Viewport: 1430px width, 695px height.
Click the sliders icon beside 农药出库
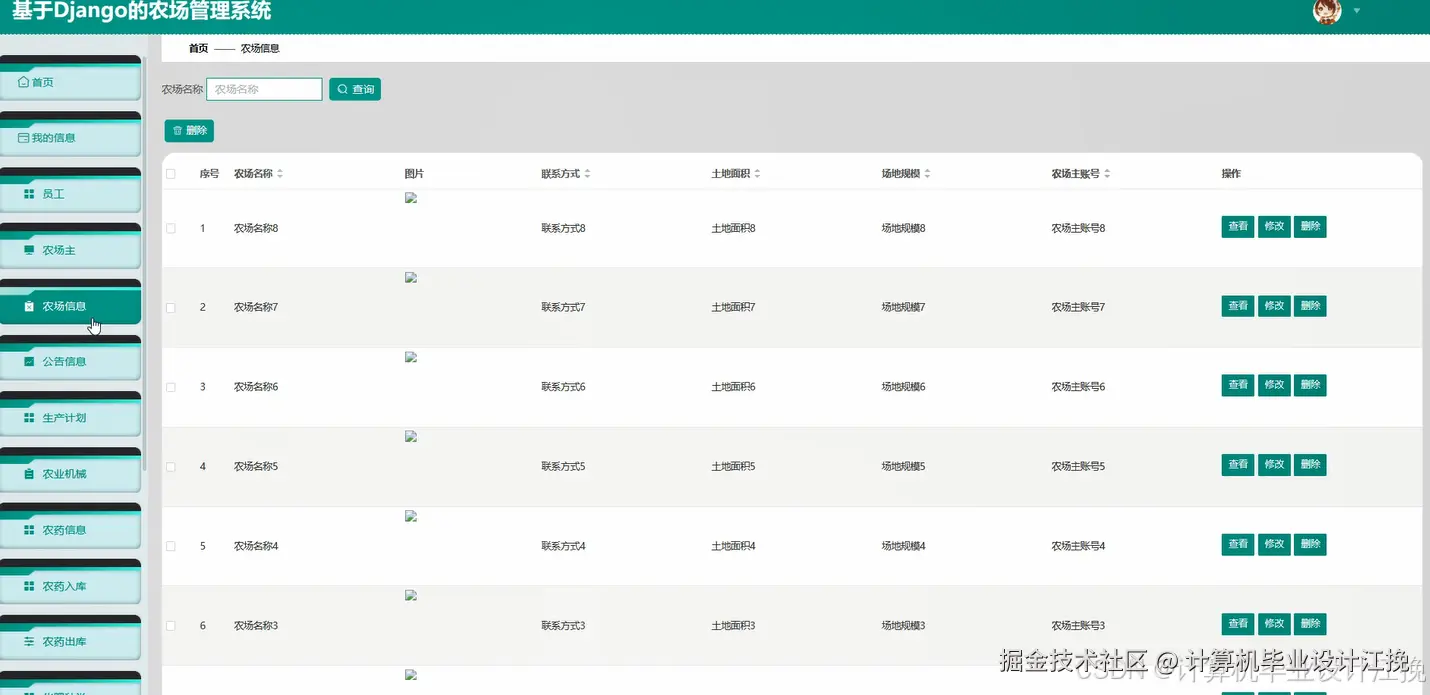pyautogui.click(x=29, y=642)
